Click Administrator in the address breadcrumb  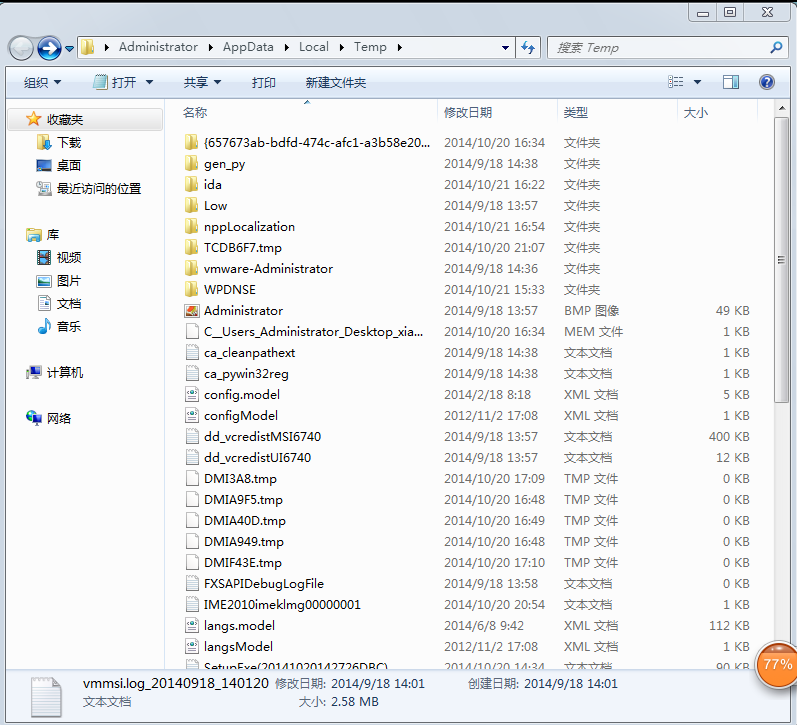(x=158, y=47)
